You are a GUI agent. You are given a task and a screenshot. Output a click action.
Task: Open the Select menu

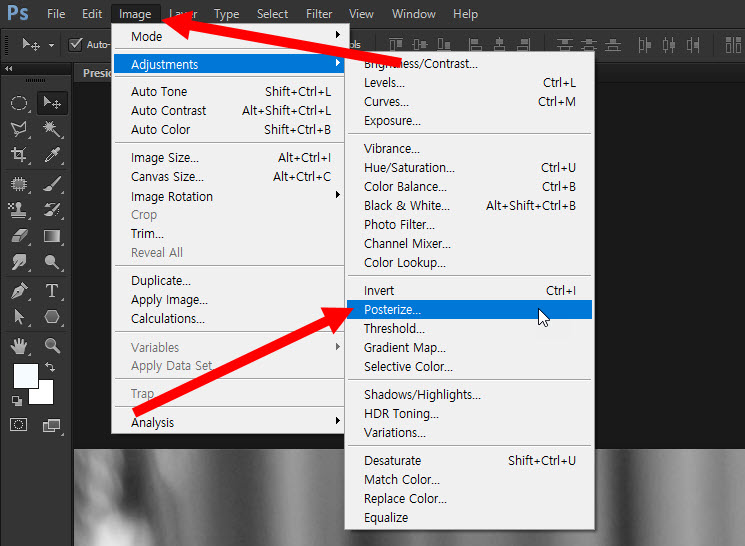click(x=272, y=14)
